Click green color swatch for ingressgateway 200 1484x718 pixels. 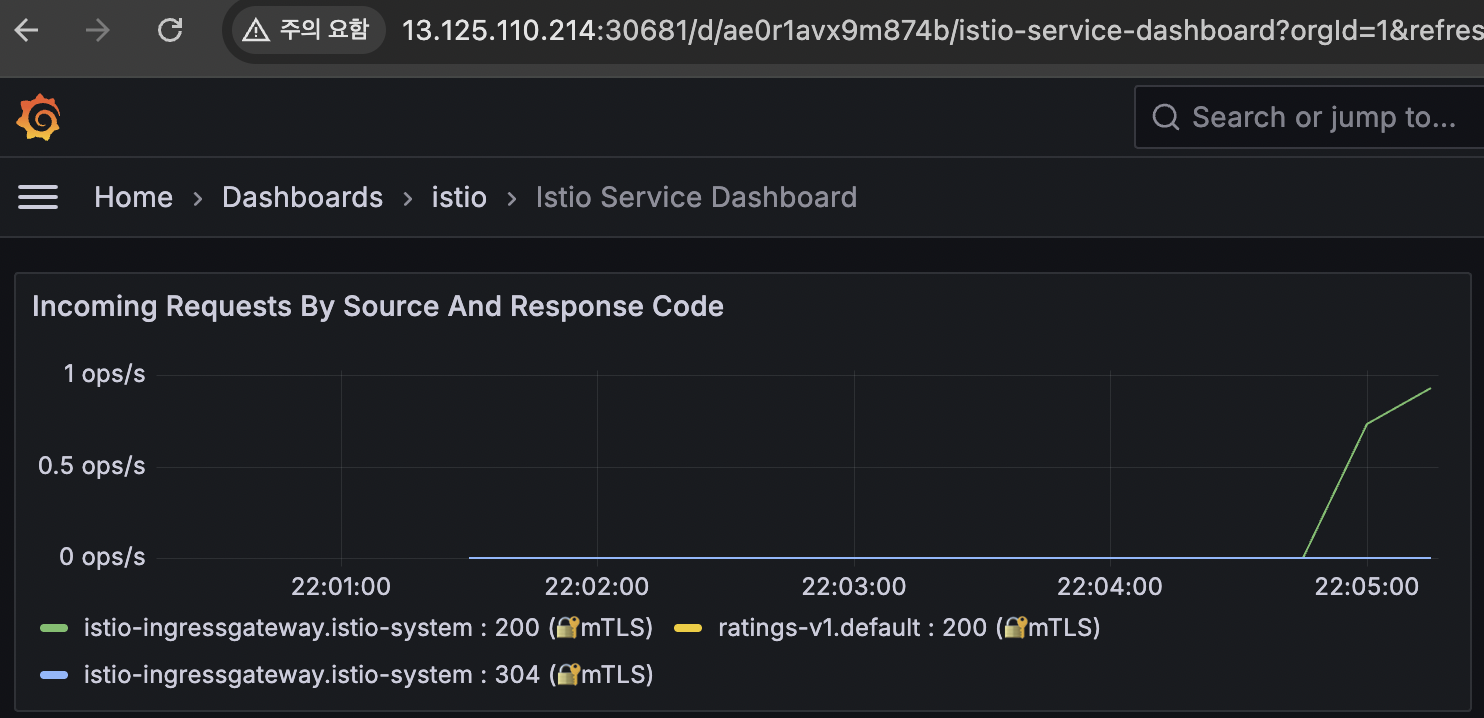[x=54, y=629]
